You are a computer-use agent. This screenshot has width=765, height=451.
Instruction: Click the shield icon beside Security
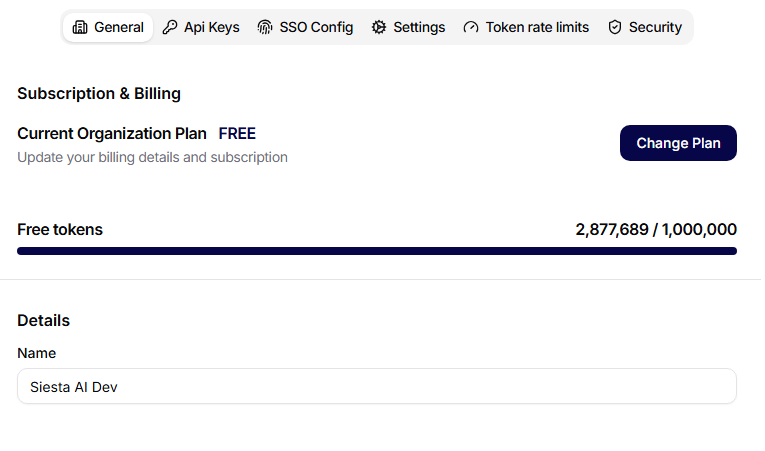click(615, 27)
